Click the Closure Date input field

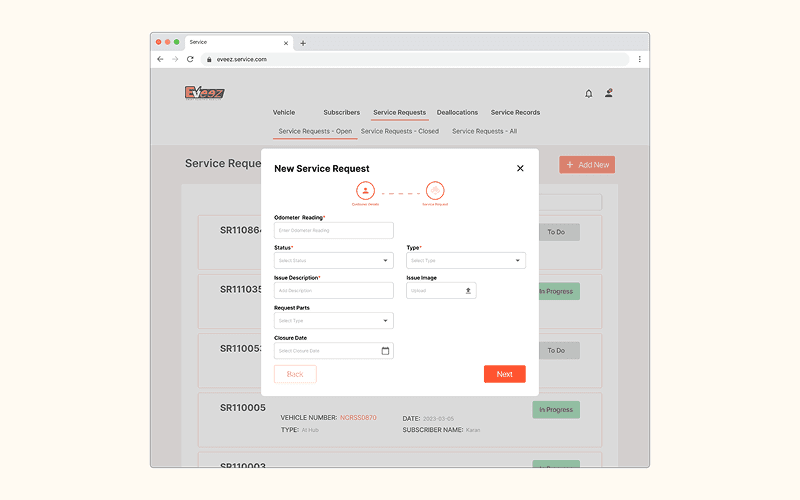pyautogui.click(x=334, y=351)
